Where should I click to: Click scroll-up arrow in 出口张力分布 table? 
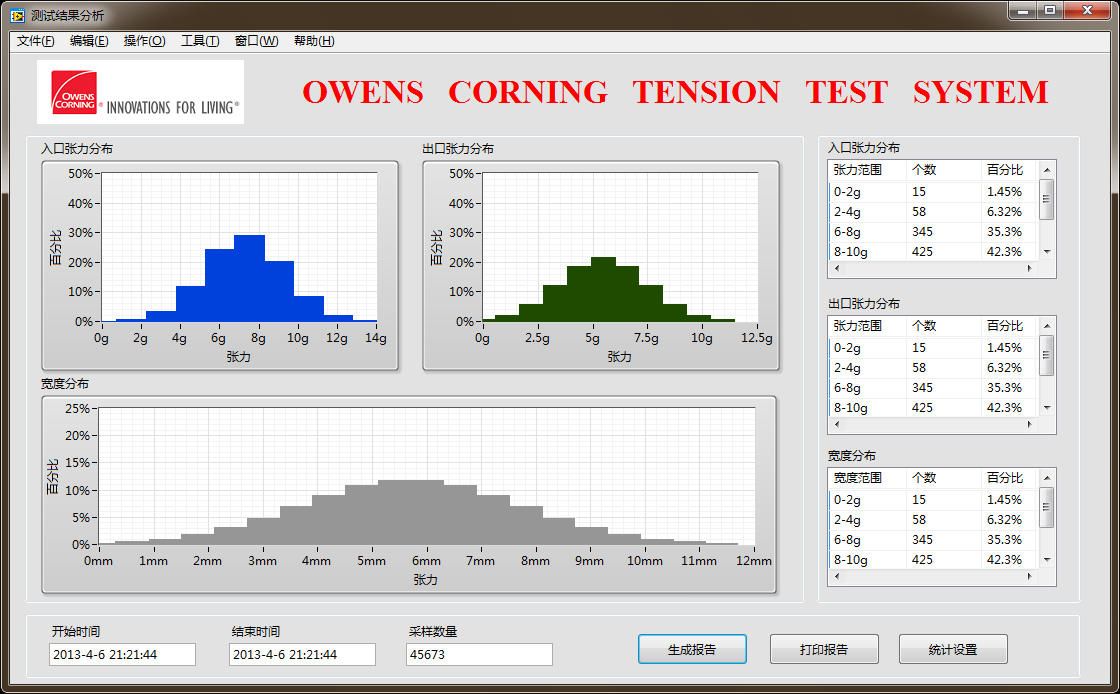pos(1047,326)
